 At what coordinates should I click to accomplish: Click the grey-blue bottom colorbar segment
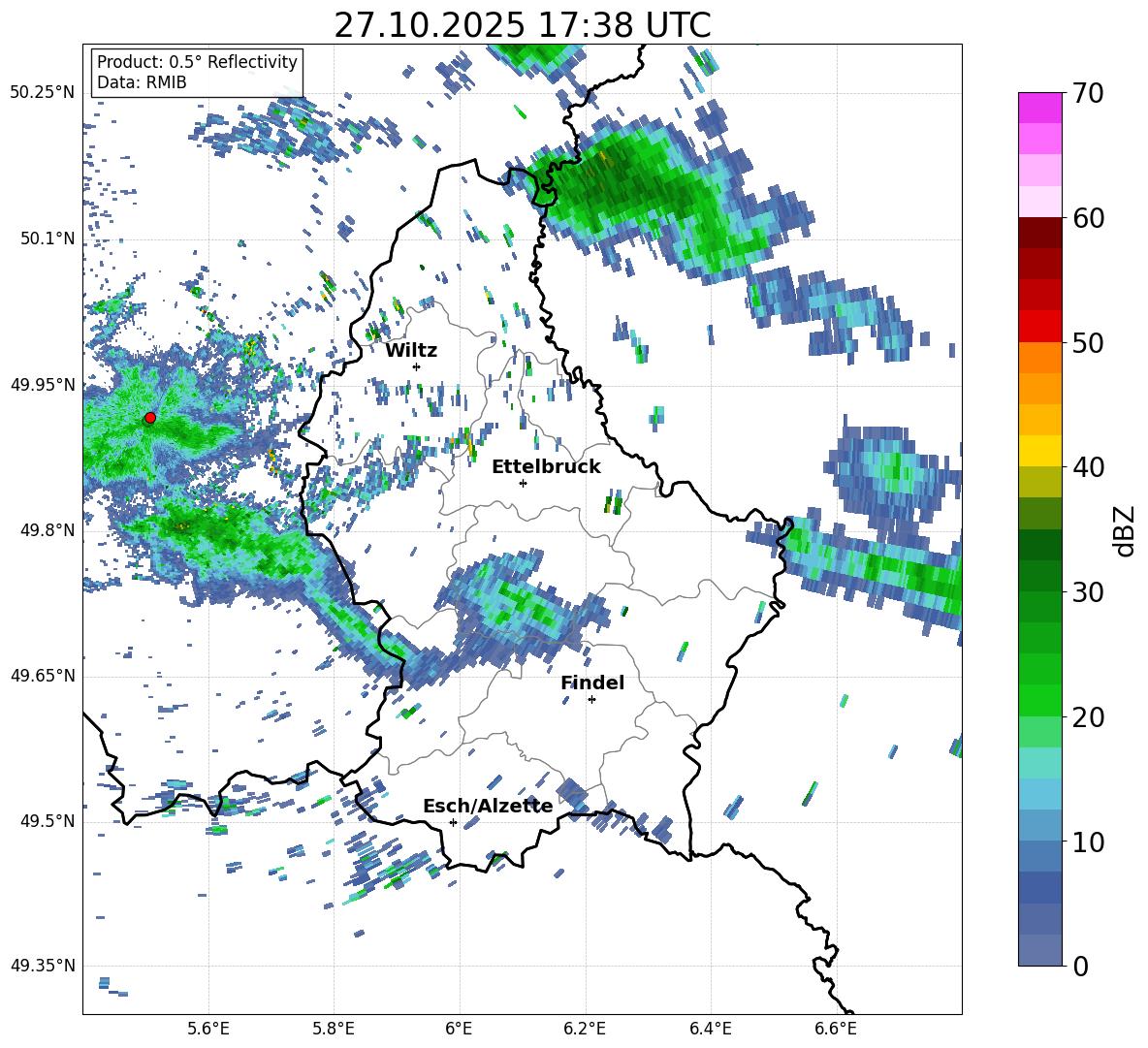coord(1039,950)
